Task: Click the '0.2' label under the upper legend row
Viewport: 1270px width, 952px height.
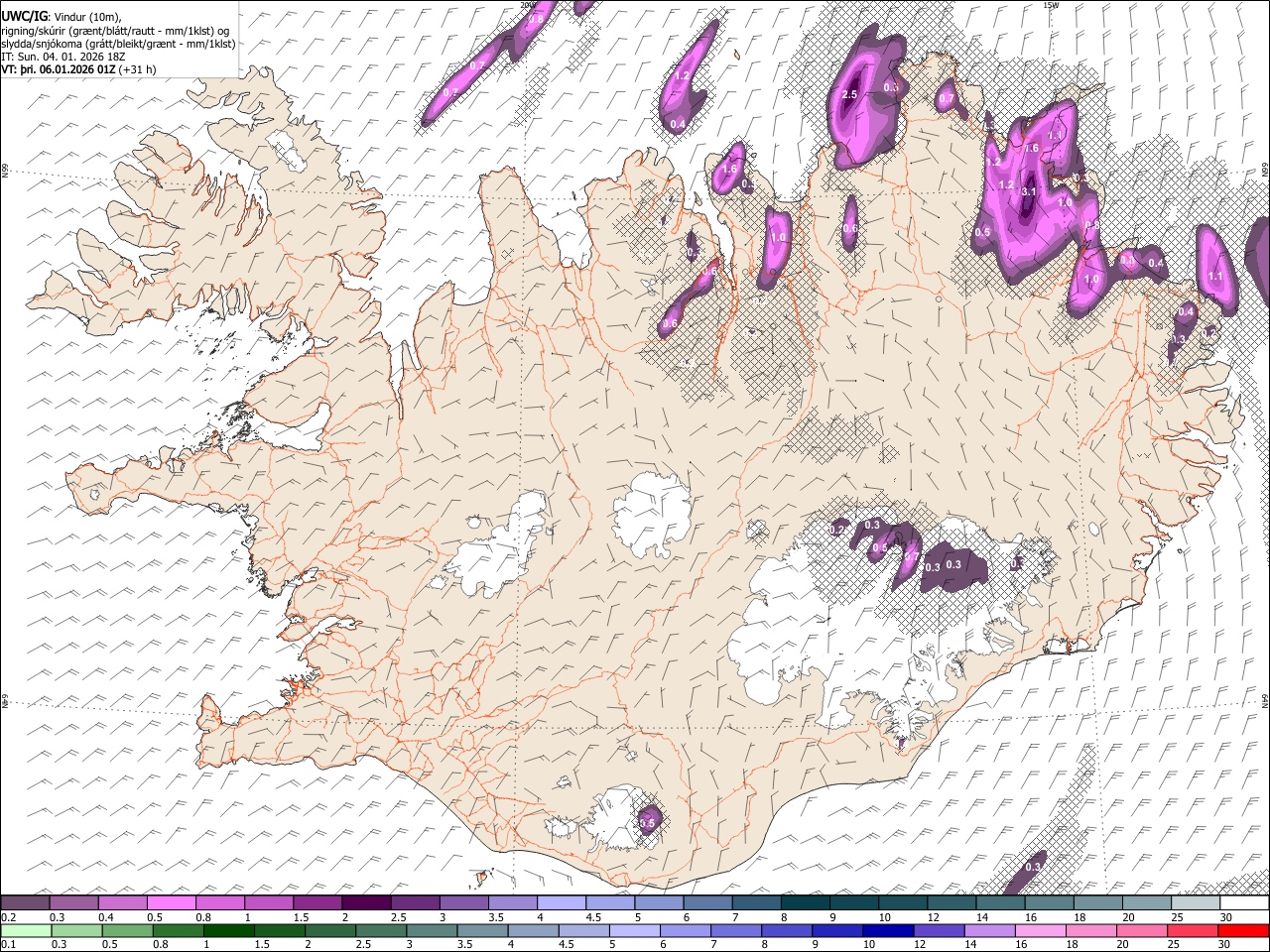Action: click(8, 917)
